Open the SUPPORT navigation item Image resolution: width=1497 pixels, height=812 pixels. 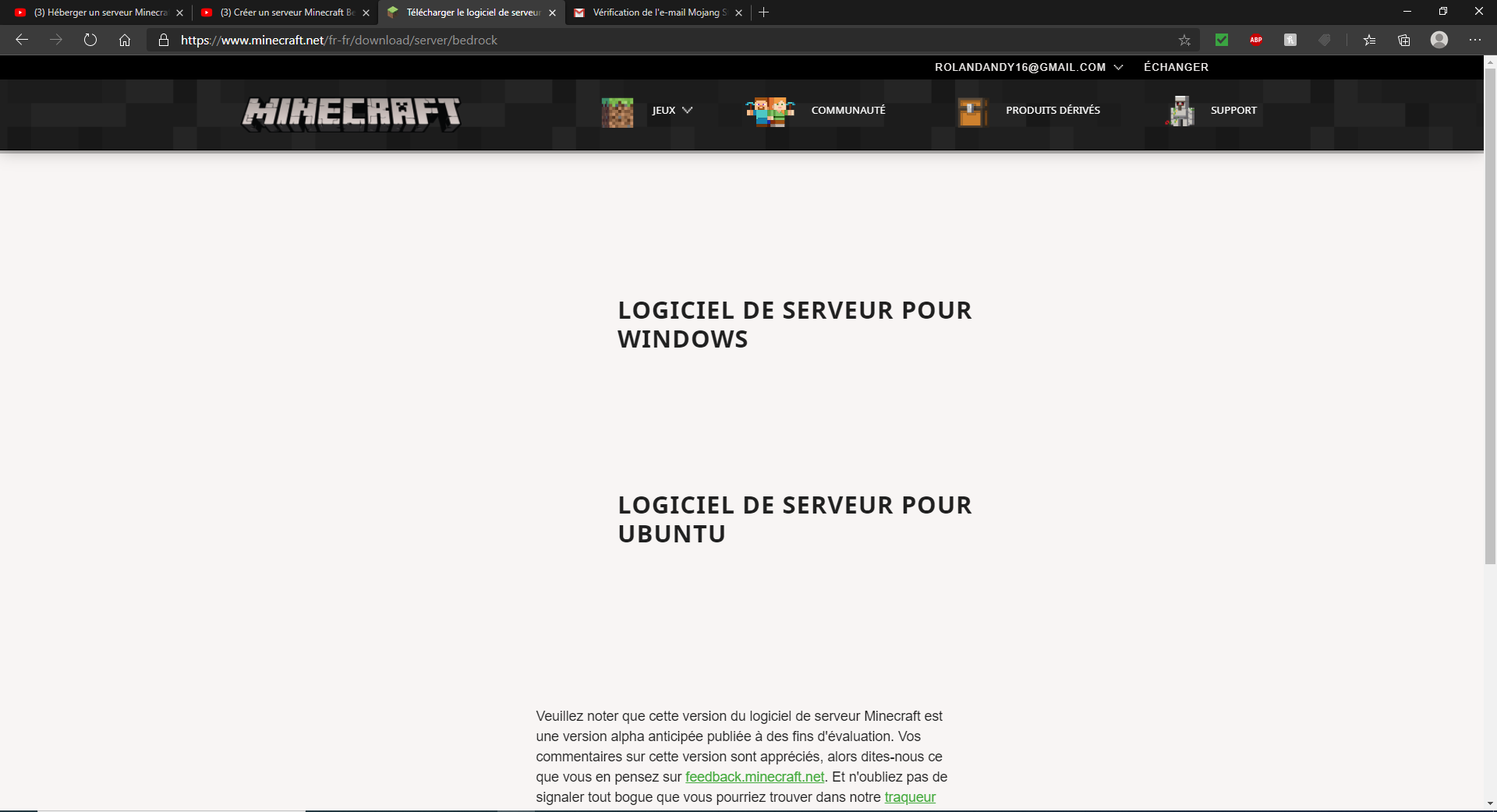(x=1233, y=111)
